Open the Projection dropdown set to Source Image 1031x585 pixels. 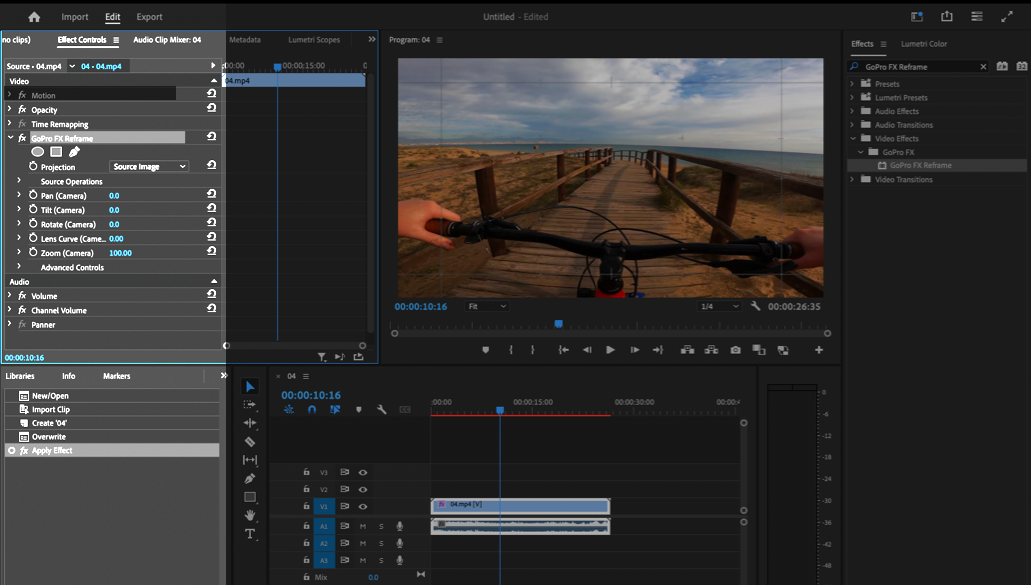149,167
